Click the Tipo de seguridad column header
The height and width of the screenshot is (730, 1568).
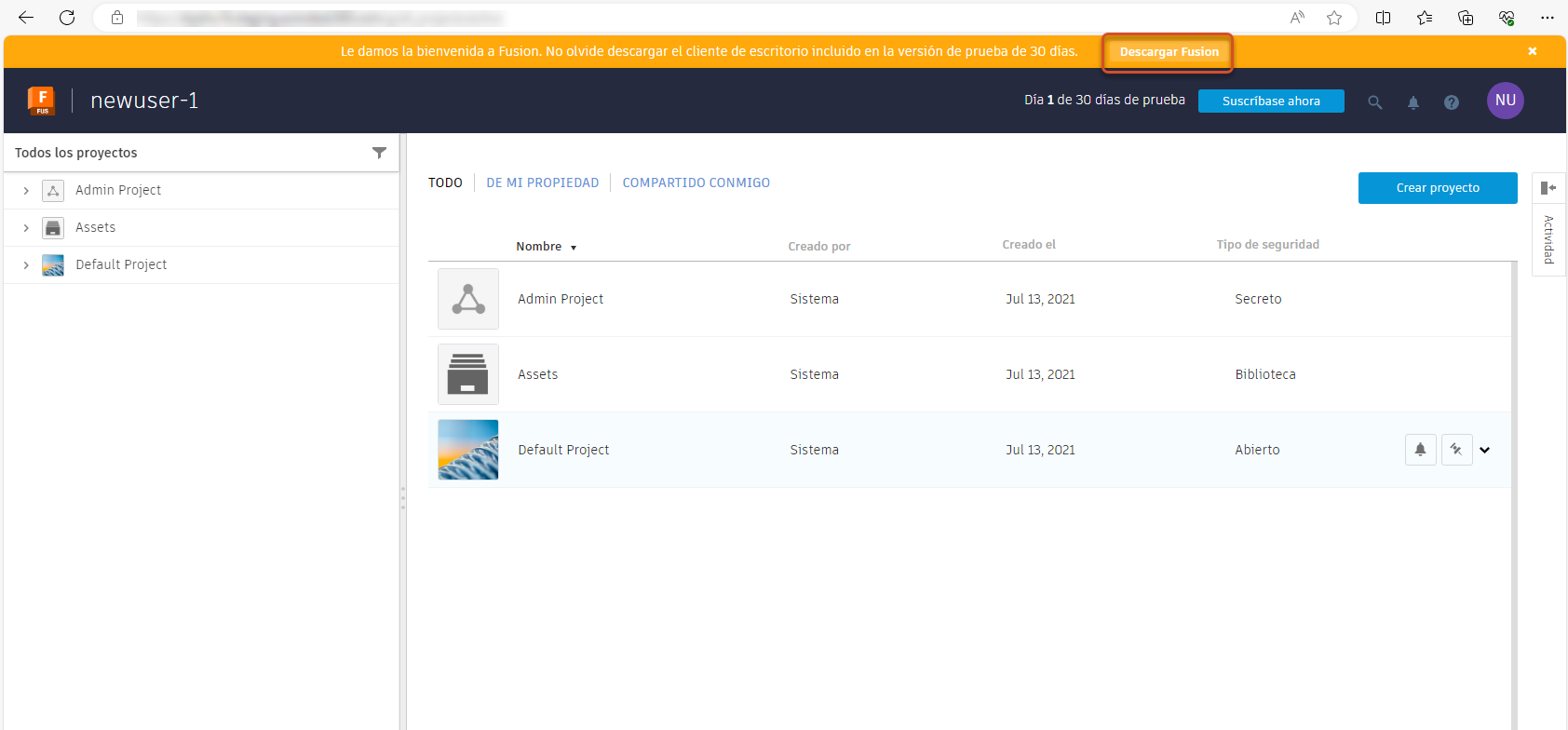[1268, 245]
